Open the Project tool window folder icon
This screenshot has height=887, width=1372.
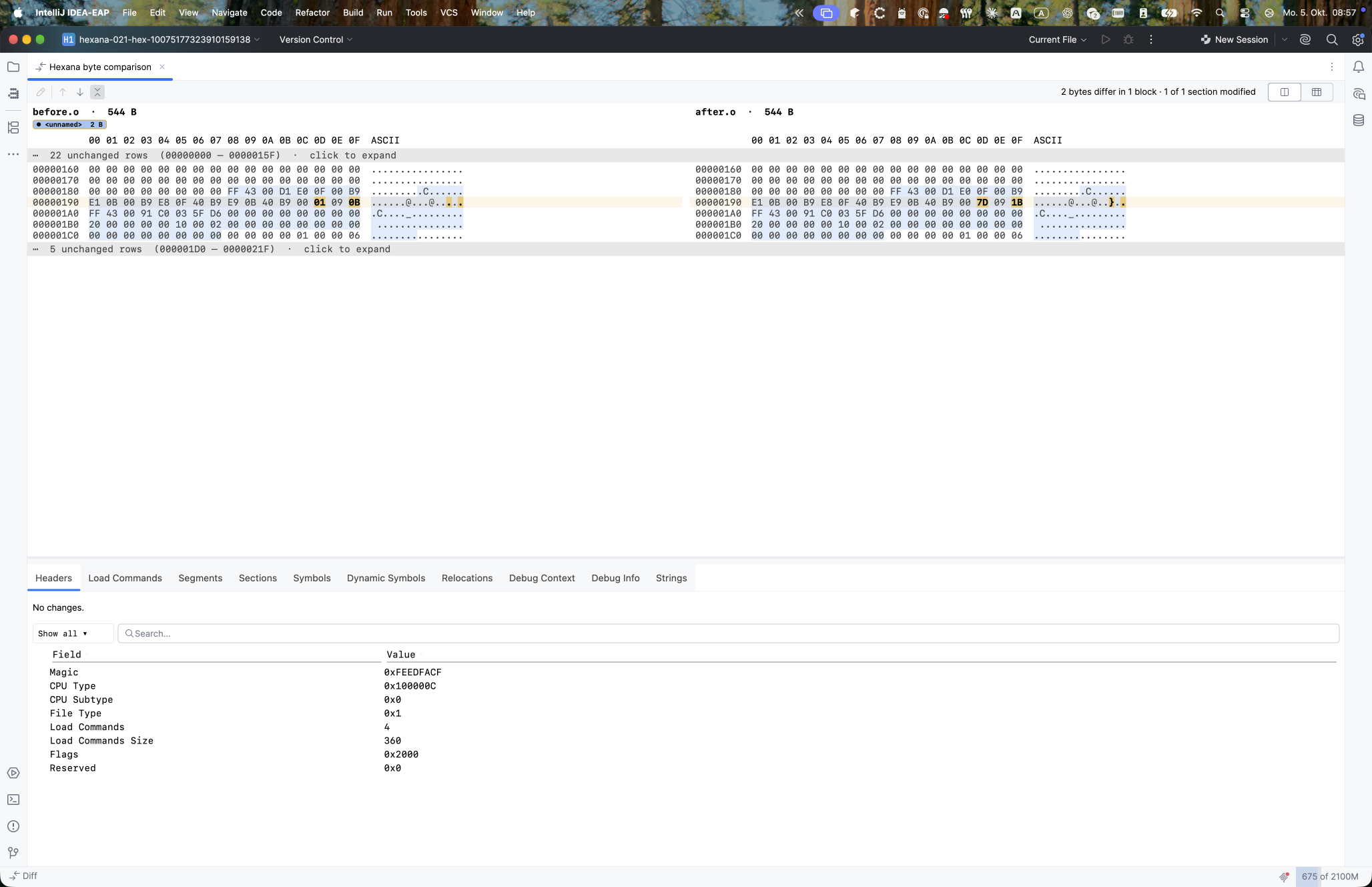[x=13, y=67]
